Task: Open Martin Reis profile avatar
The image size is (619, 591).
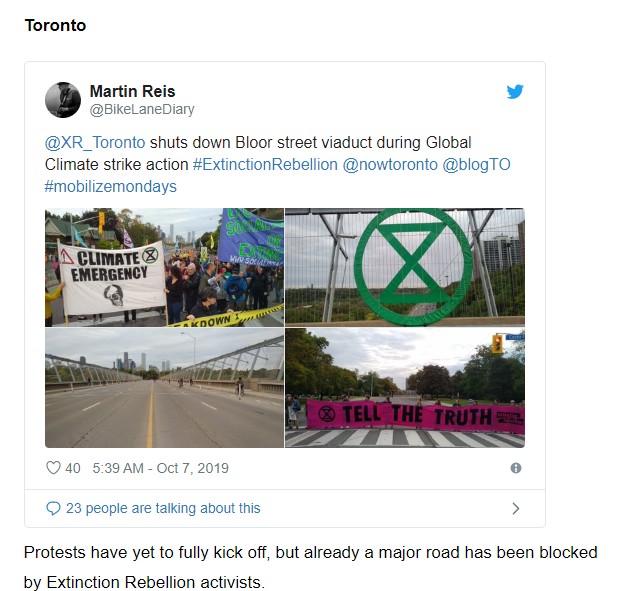Action: click(63, 100)
